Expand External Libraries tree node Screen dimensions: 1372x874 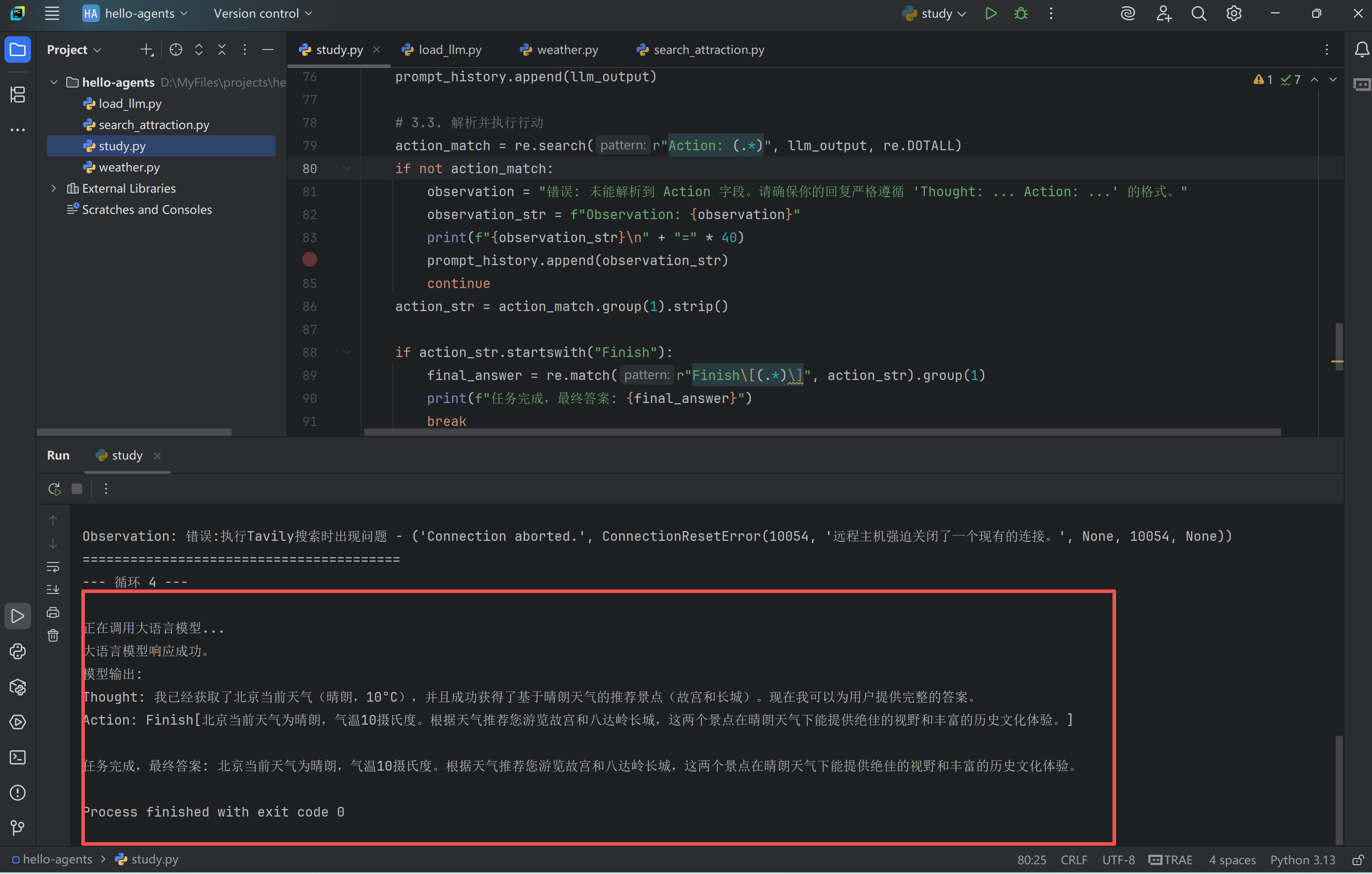[x=54, y=189]
